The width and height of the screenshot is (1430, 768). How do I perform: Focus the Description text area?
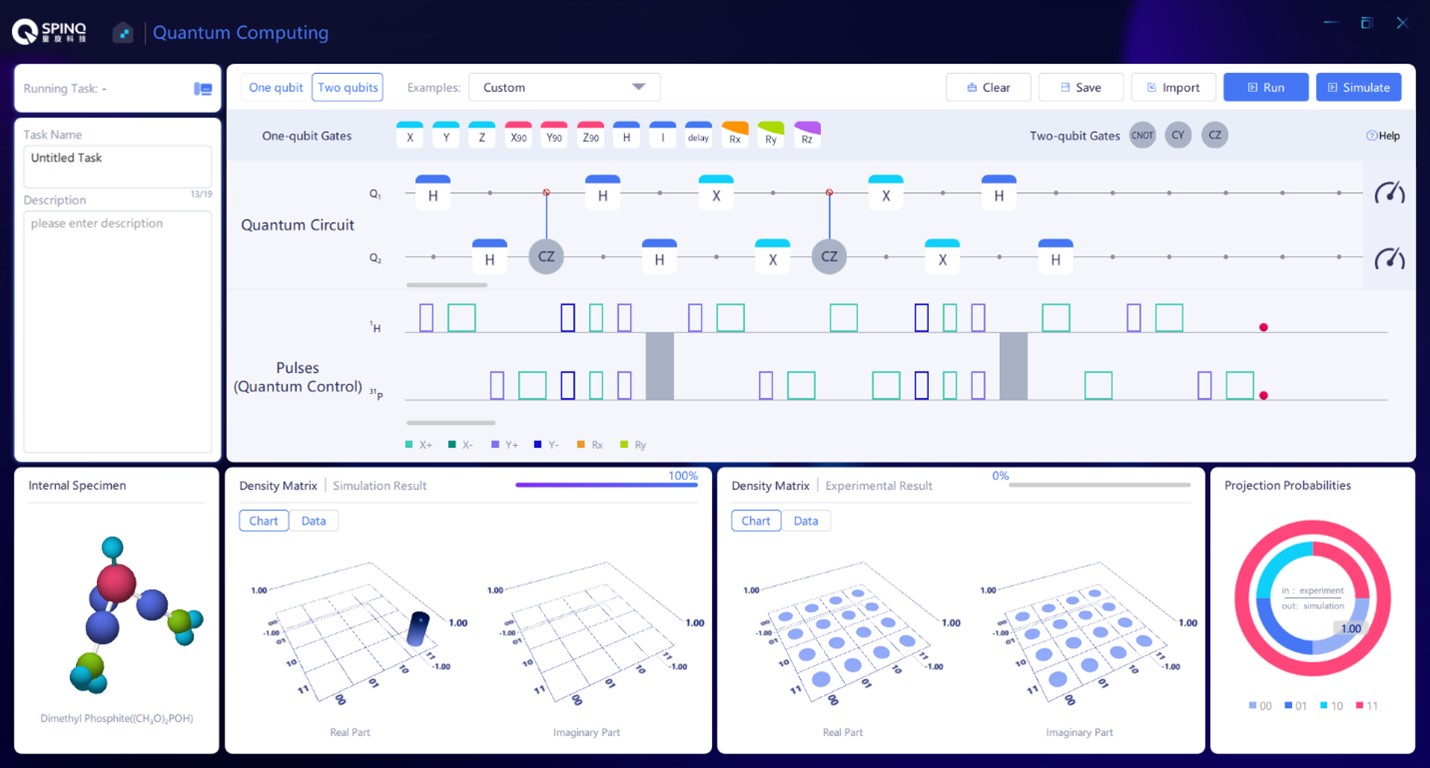(x=118, y=331)
